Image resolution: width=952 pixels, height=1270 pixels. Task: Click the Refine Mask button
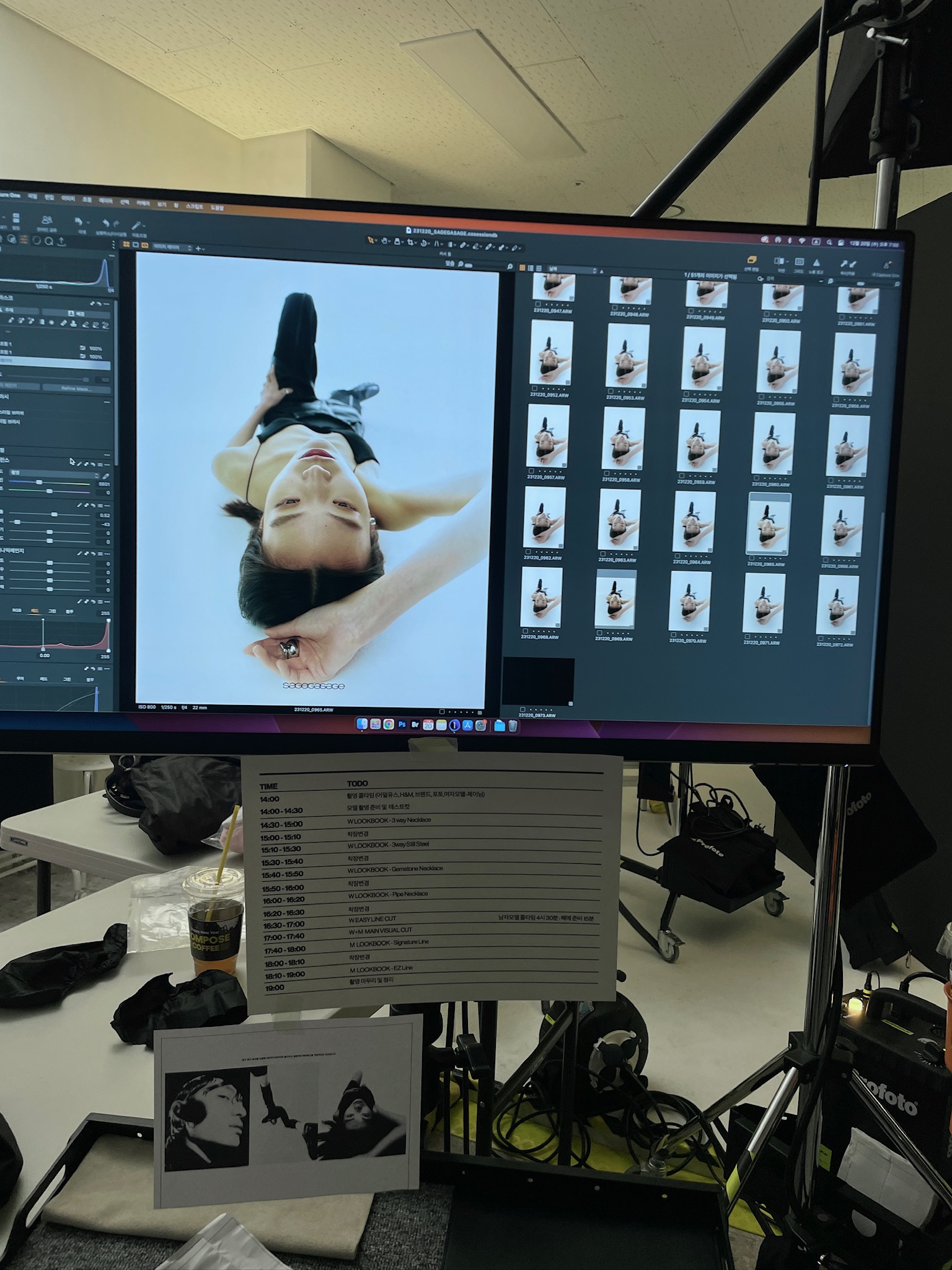(76, 389)
